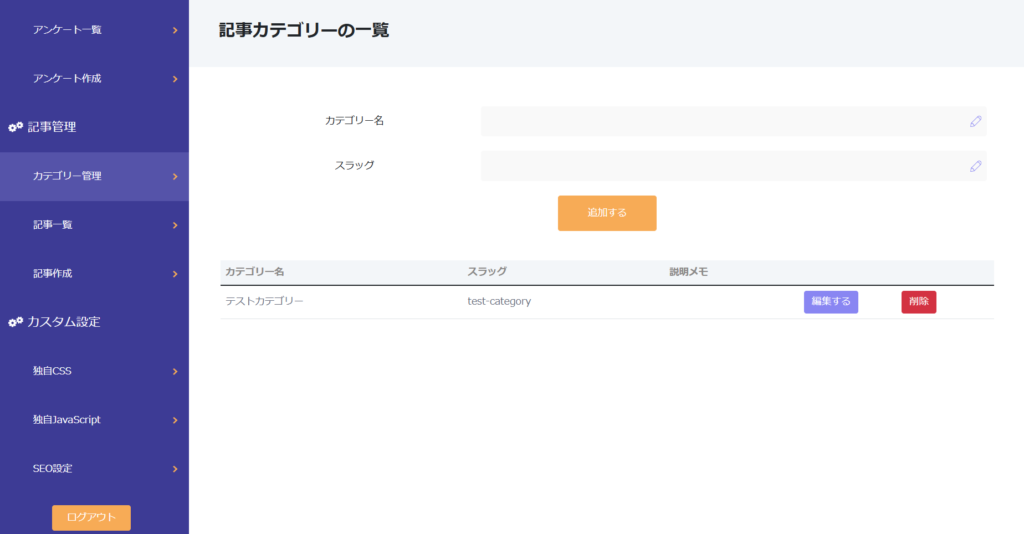The width and height of the screenshot is (1024, 534).
Task: Click chevron arrow next to 記事一覧
Action: coord(175,225)
